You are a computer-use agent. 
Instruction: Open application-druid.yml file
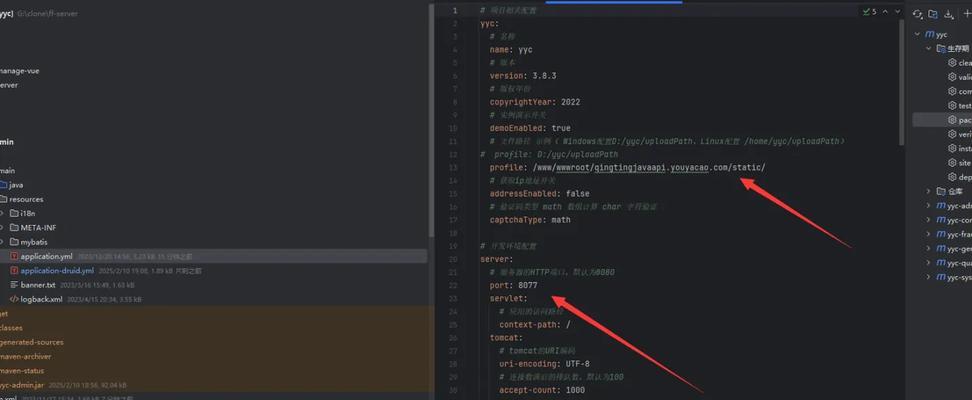(x=56, y=270)
